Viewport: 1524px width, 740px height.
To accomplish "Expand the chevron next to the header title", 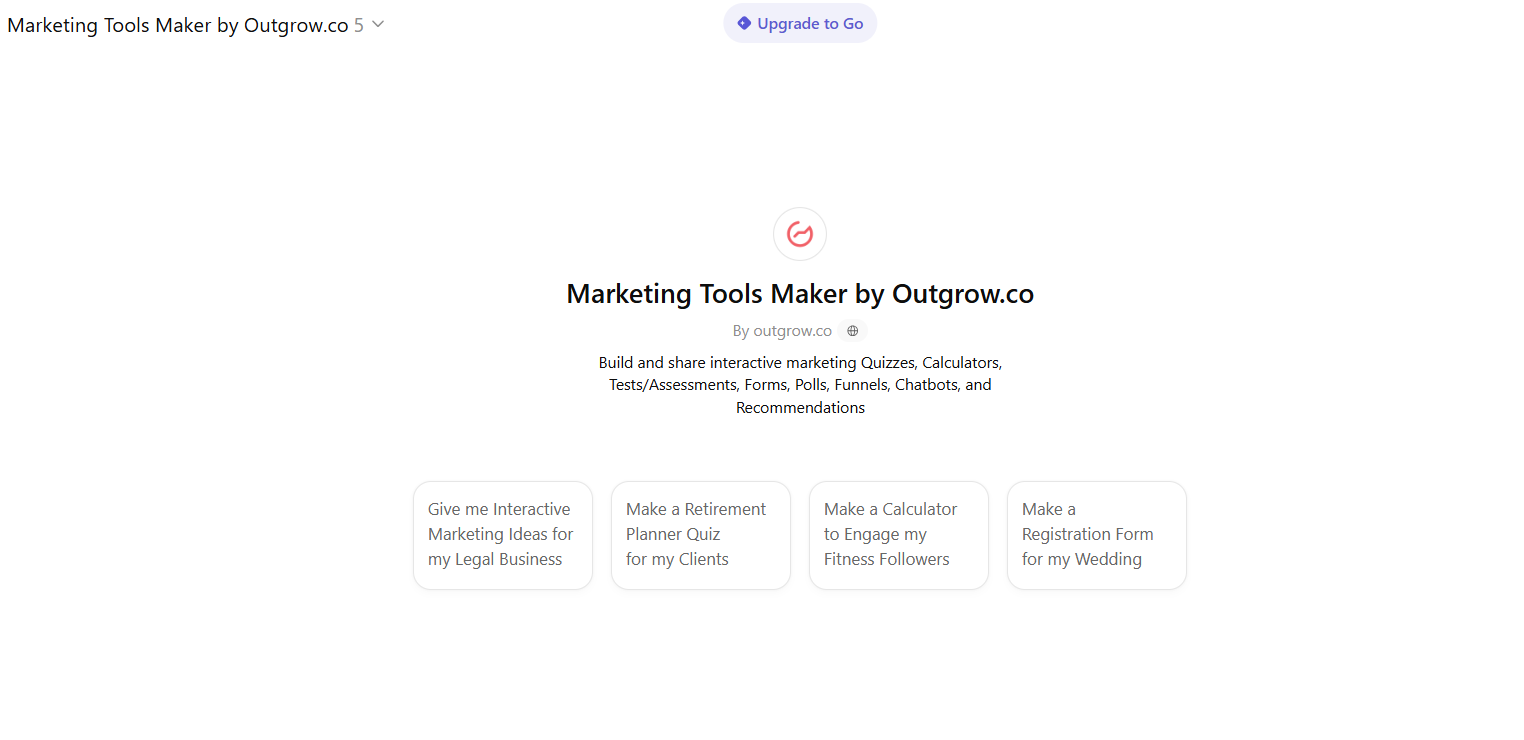I will click(378, 25).
